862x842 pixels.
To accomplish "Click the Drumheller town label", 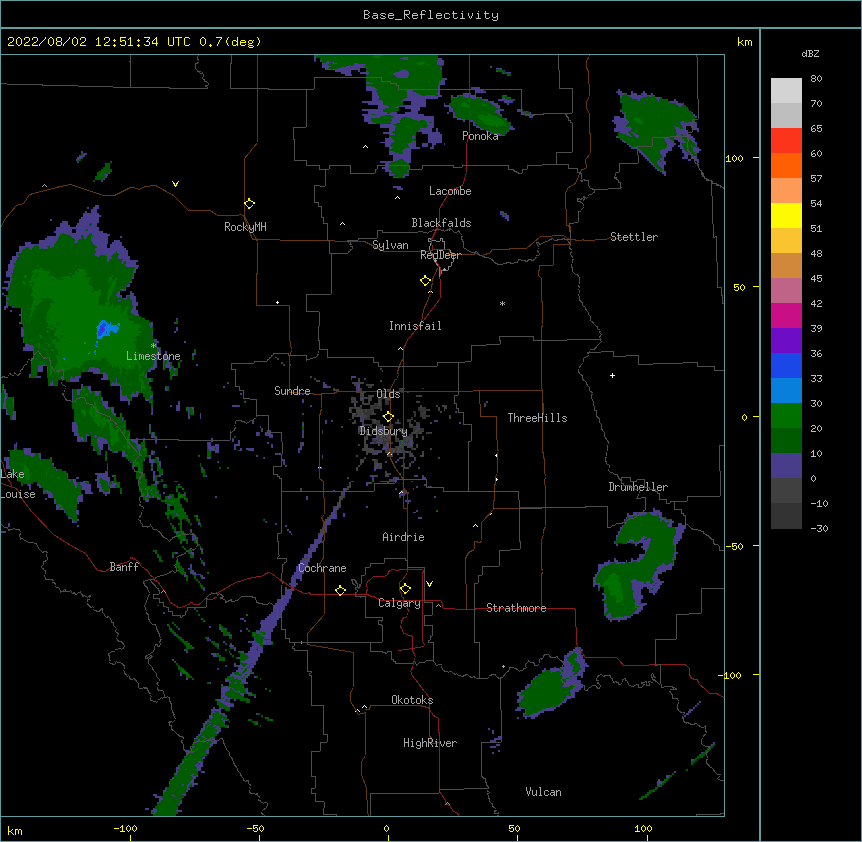I will point(638,487).
